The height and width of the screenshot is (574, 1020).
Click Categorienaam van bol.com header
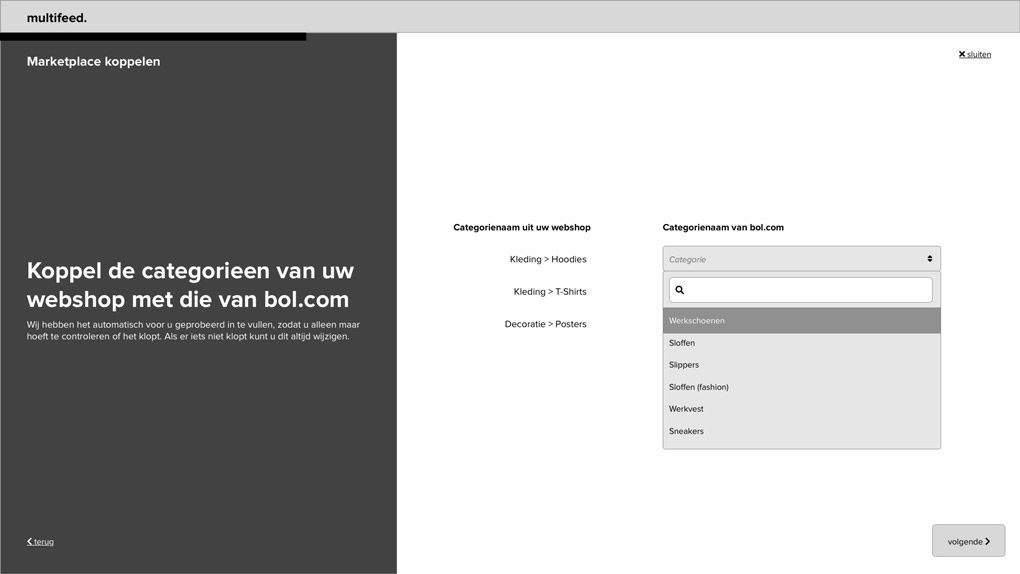click(723, 227)
